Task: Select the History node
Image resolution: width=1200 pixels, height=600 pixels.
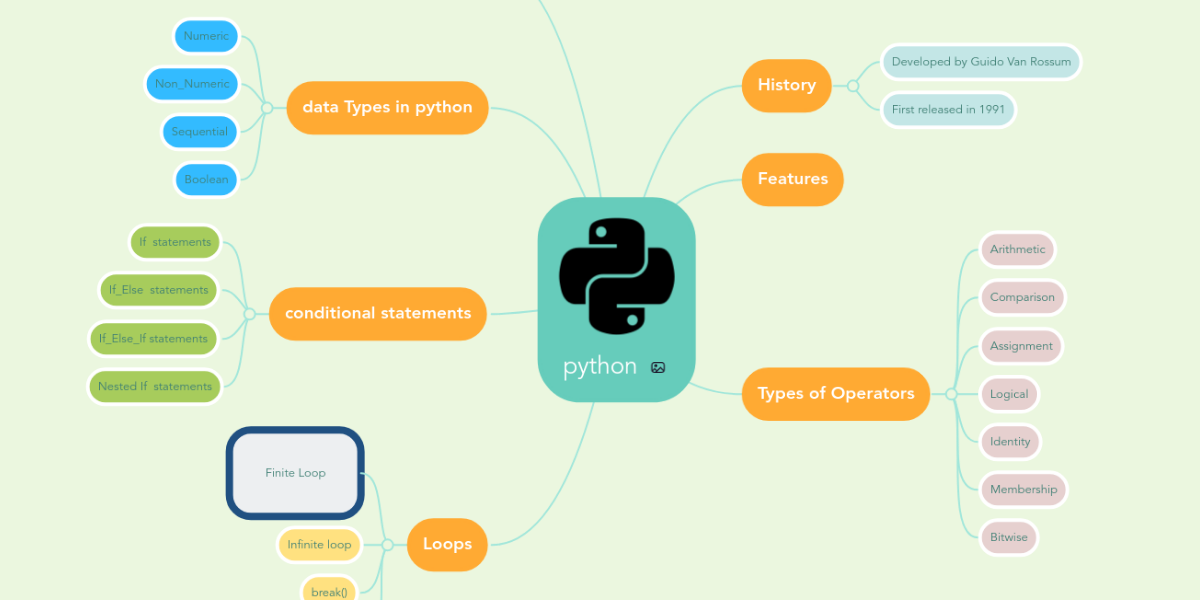Action: click(787, 85)
